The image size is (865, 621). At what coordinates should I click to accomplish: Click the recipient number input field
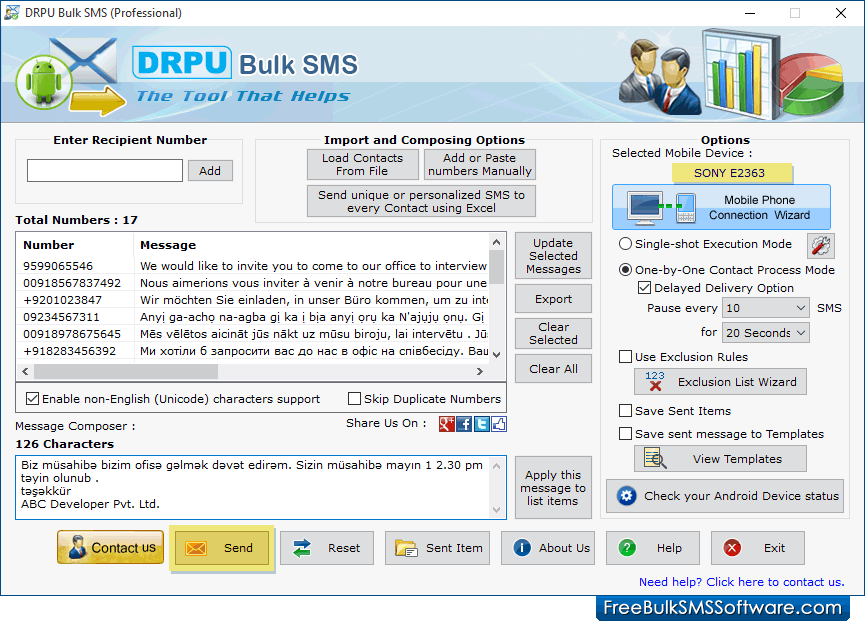point(105,170)
